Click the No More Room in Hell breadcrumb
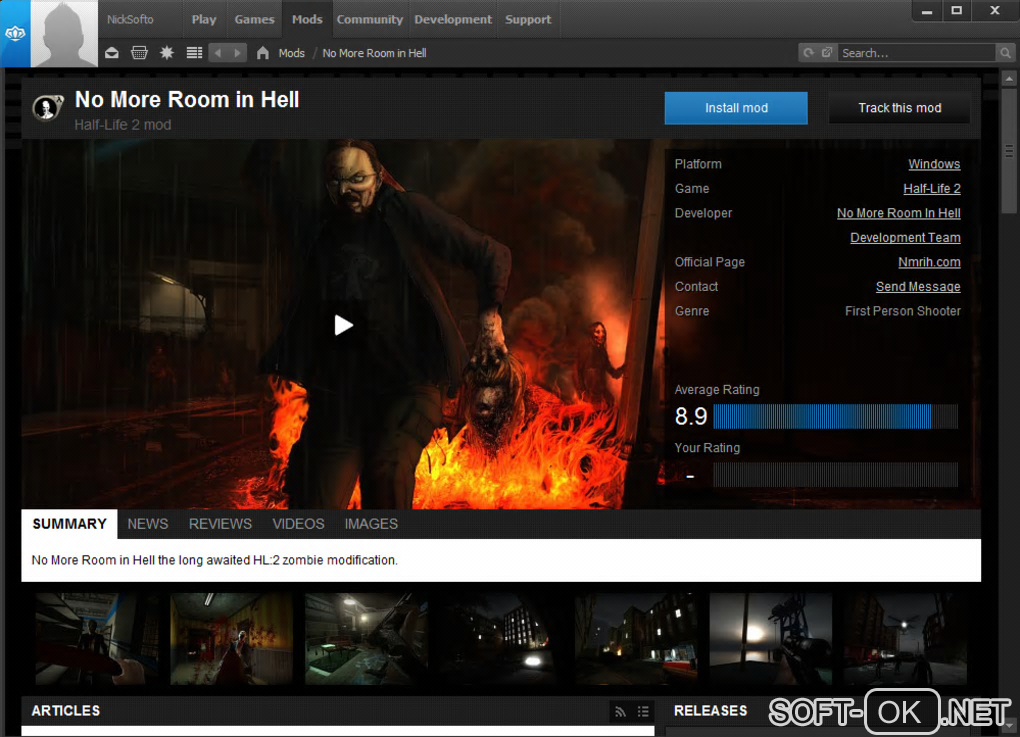The width and height of the screenshot is (1020, 737). 374,53
